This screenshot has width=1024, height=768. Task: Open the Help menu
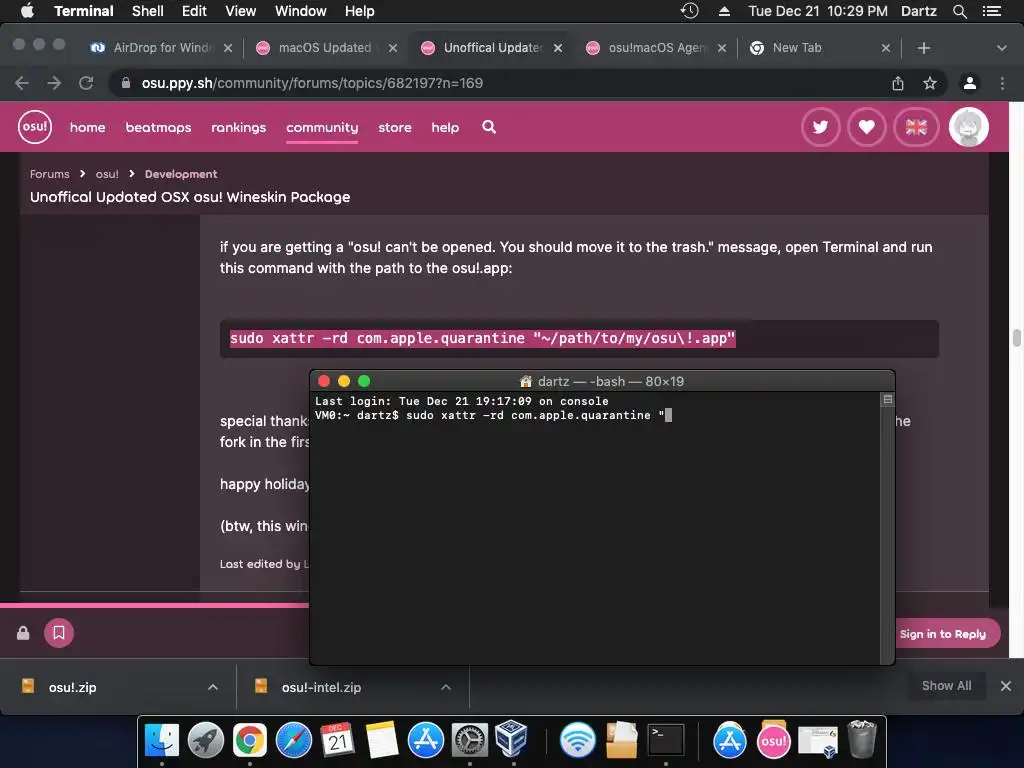359,11
